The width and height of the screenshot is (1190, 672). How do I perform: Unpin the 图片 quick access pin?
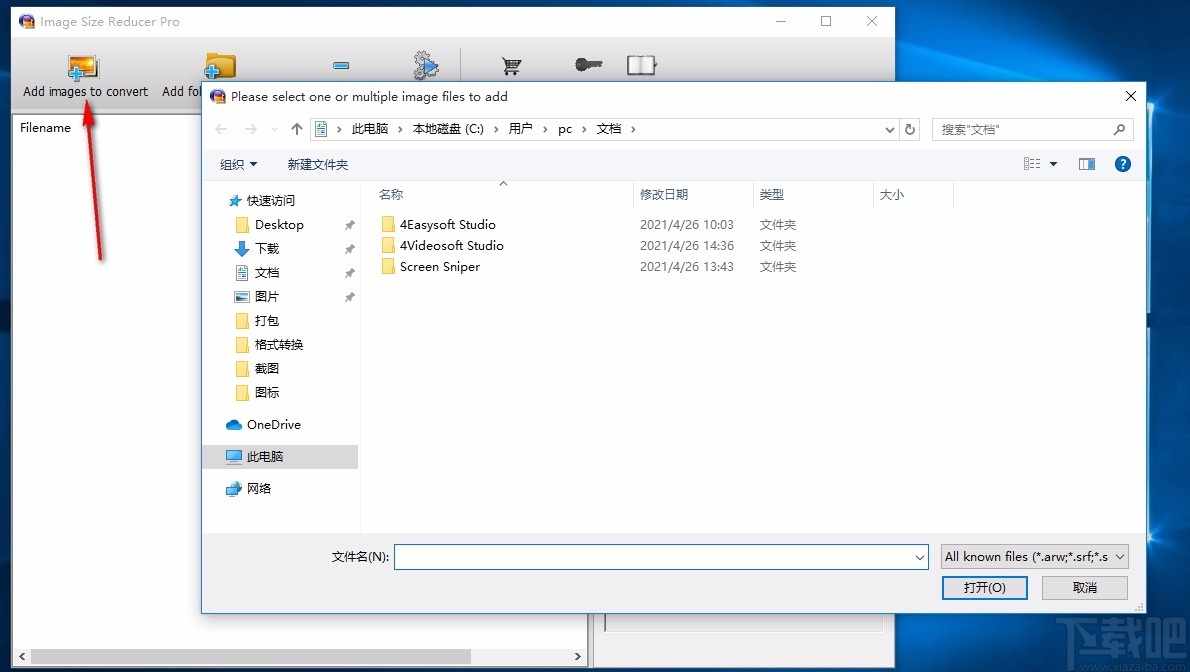[x=349, y=296]
